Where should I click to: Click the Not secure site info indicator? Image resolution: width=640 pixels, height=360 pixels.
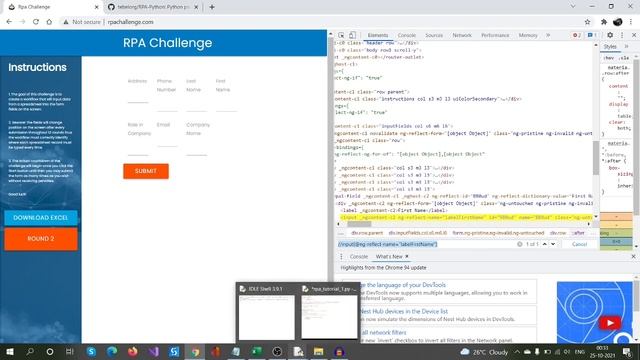pyautogui.click(x=82, y=22)
